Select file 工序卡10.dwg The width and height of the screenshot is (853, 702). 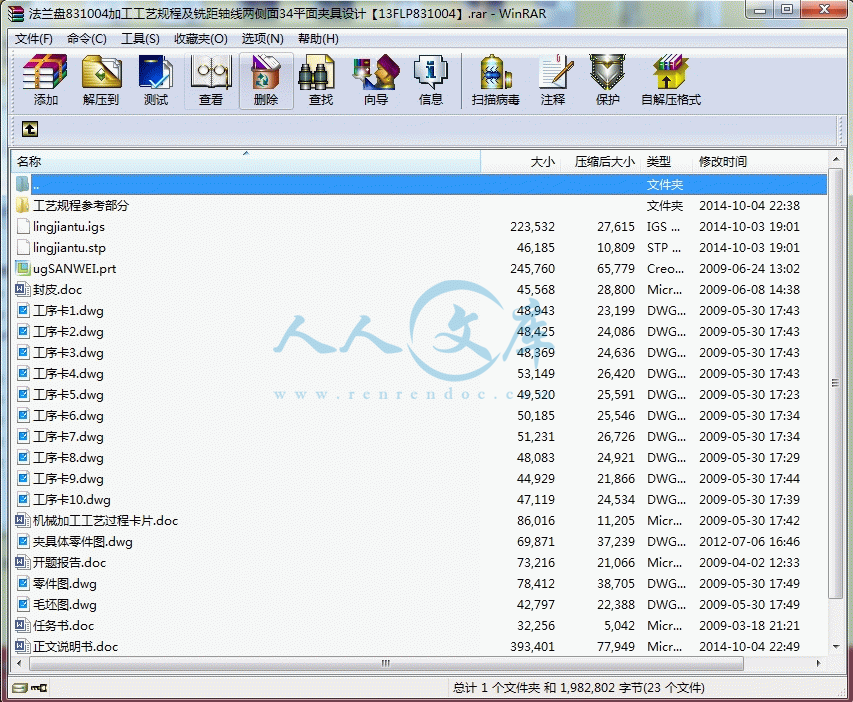(x=72, y=500)
